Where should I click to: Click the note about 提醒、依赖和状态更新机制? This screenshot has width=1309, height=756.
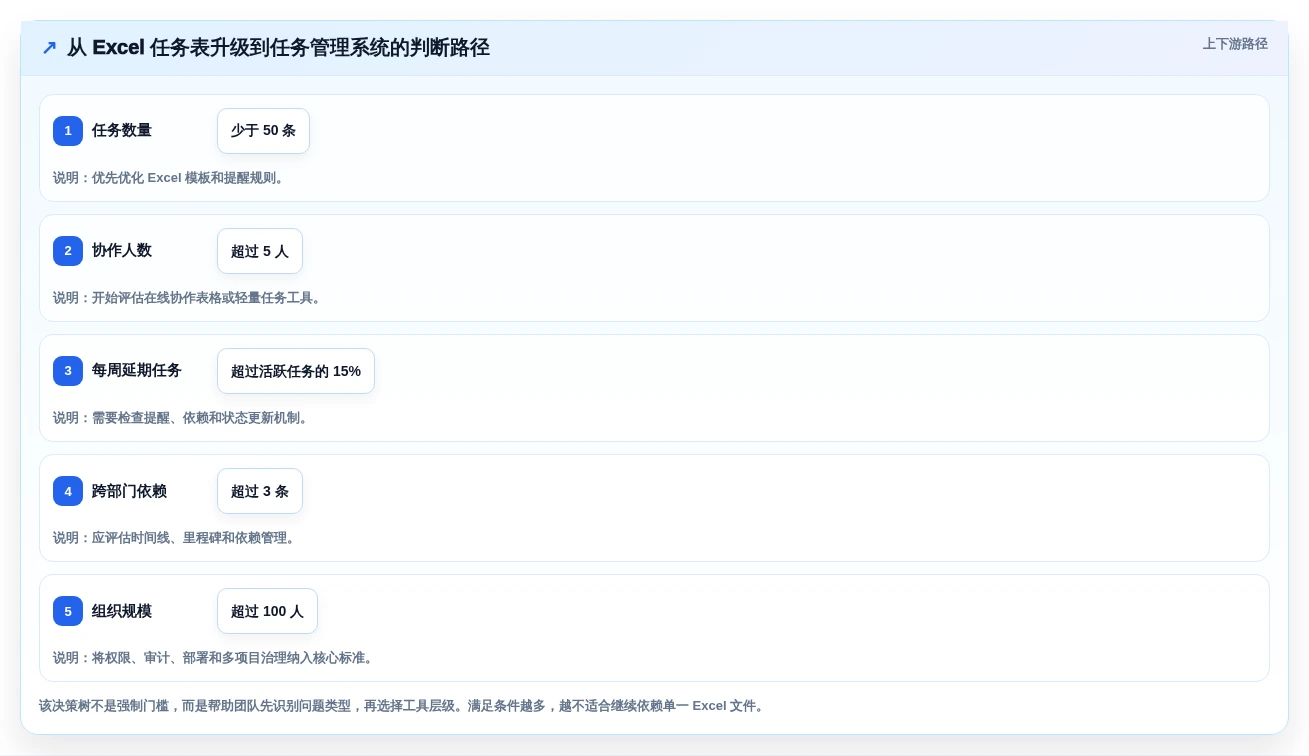pos(183,418)
